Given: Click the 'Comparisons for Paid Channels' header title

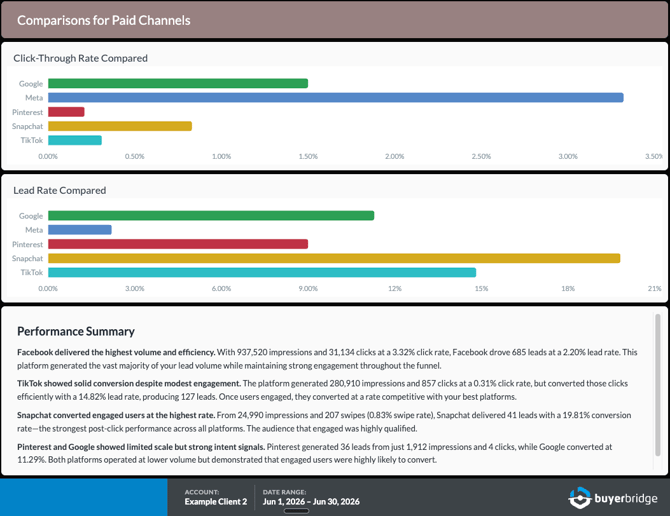Looking at the screenshot, I should 104,20.
